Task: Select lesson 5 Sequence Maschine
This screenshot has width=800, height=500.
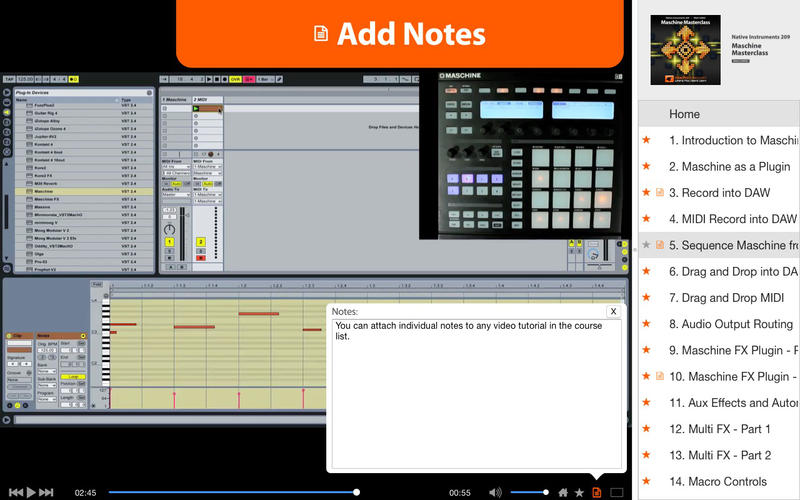Action: point(734,245)
